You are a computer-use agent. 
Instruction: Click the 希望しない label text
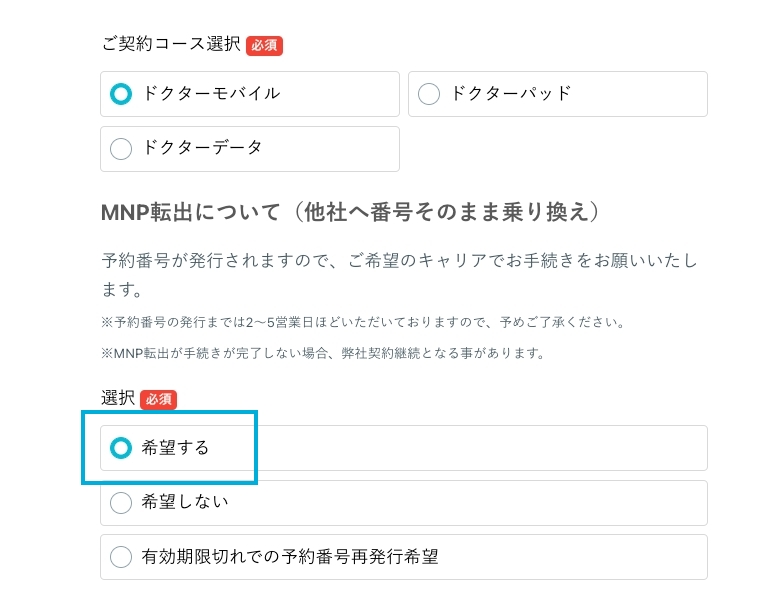pos(185,502)
